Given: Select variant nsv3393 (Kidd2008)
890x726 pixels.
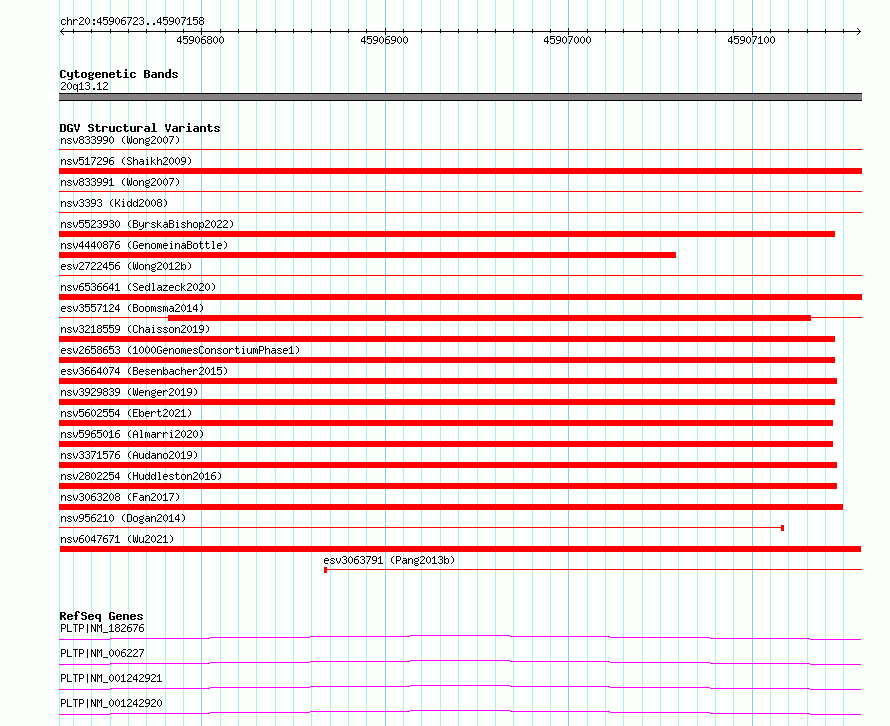Looking at the screenshot, I should 114,203.
